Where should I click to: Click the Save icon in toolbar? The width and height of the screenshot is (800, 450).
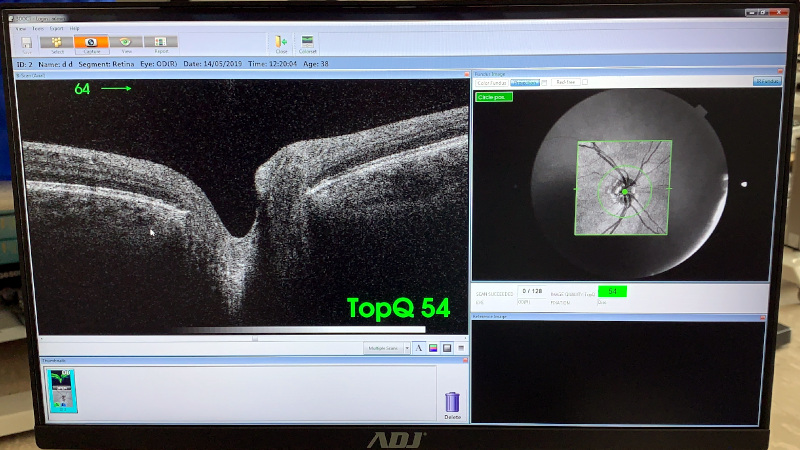(26, 43)
